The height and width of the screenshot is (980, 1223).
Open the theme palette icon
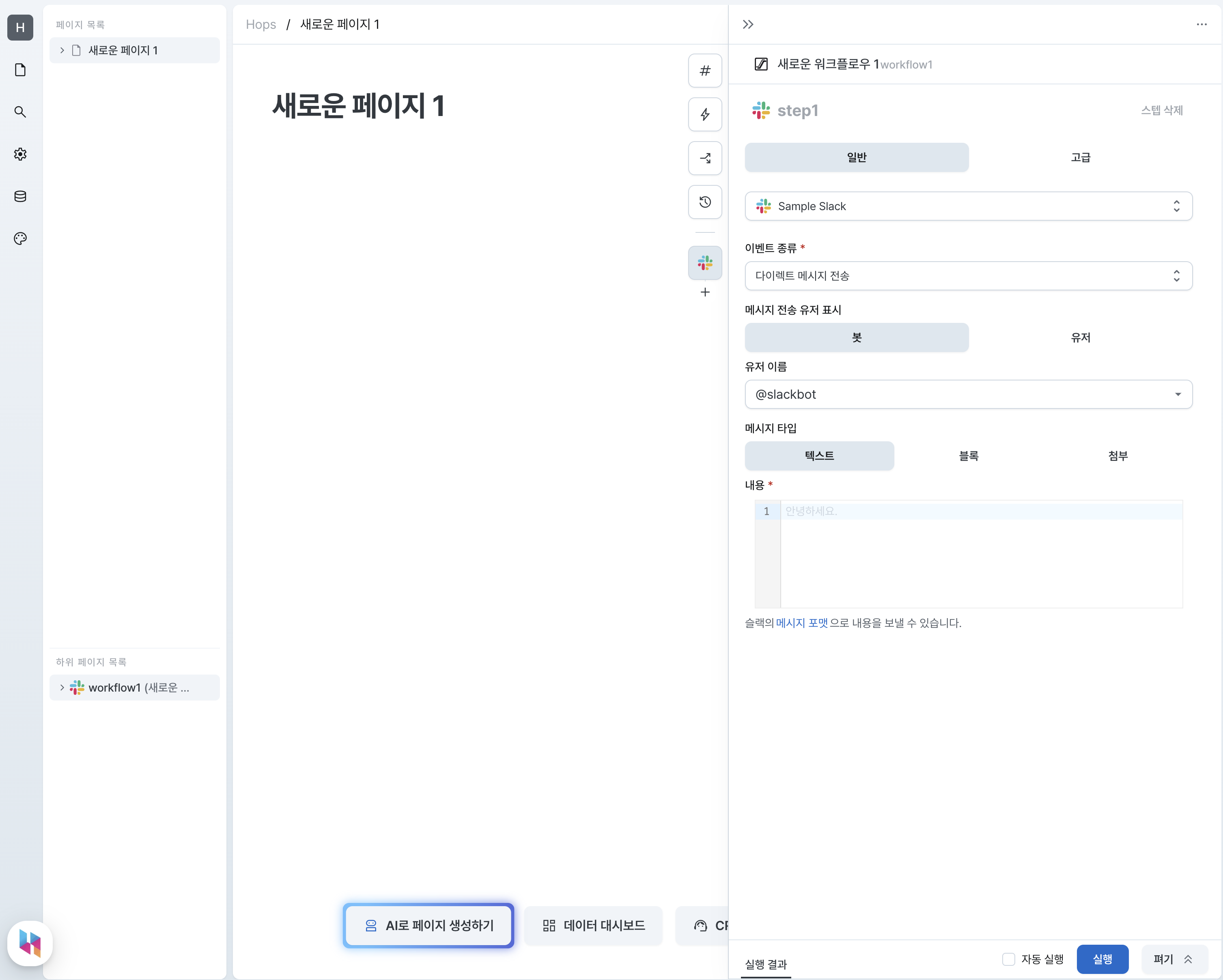[20, 238]
